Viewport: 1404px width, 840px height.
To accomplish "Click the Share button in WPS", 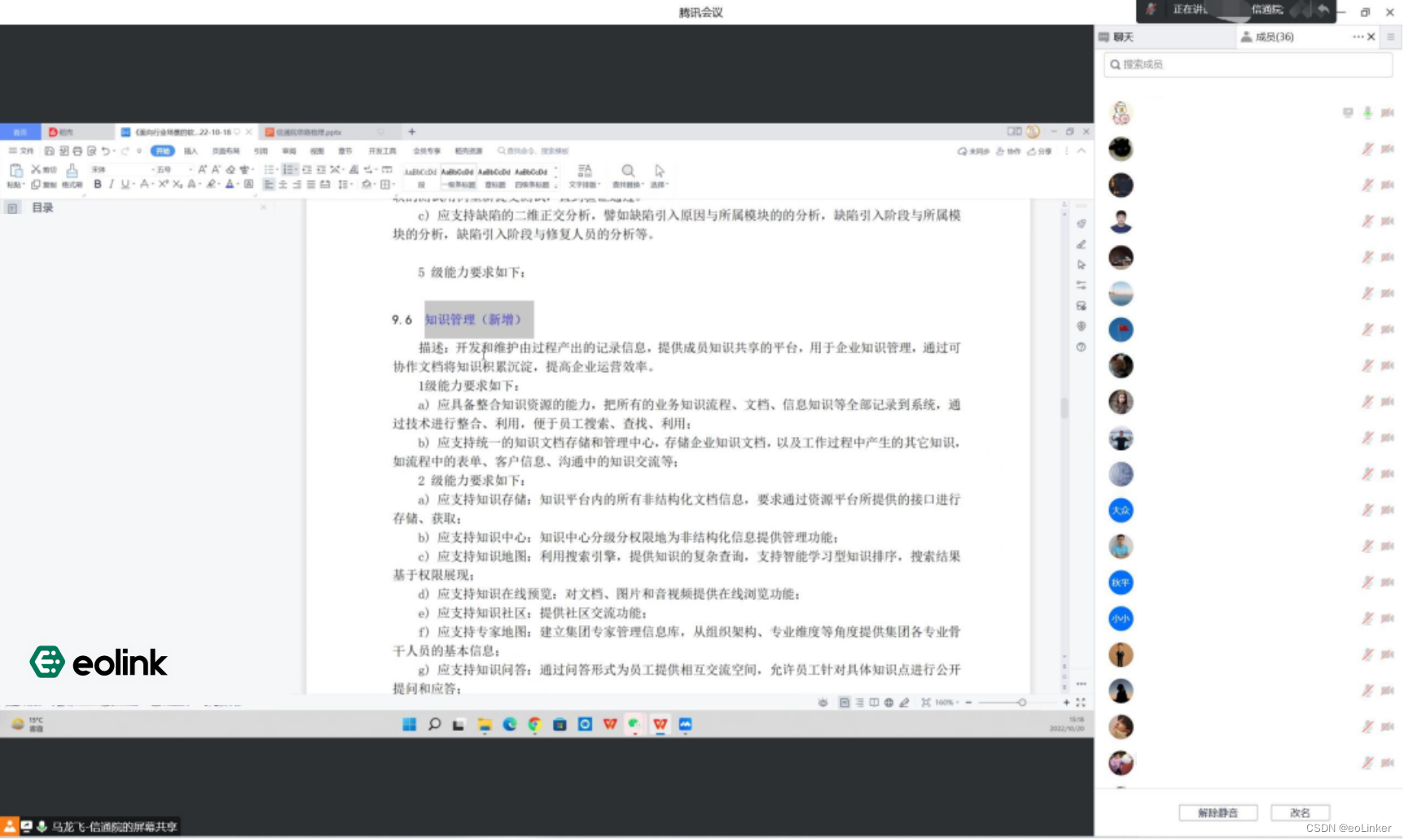I will pos(1039,151).
